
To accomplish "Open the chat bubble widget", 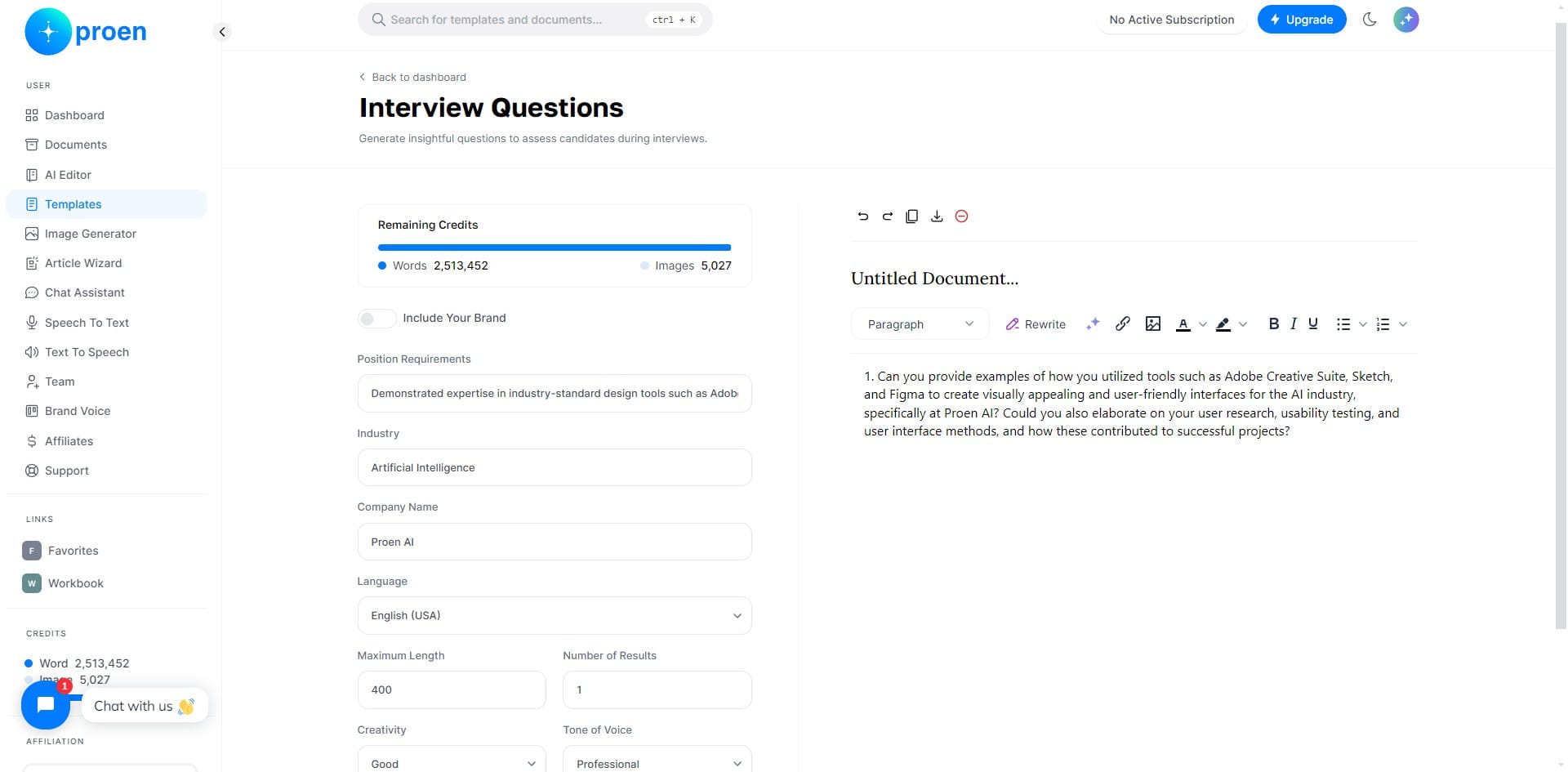I will click(x=46, y=705).
